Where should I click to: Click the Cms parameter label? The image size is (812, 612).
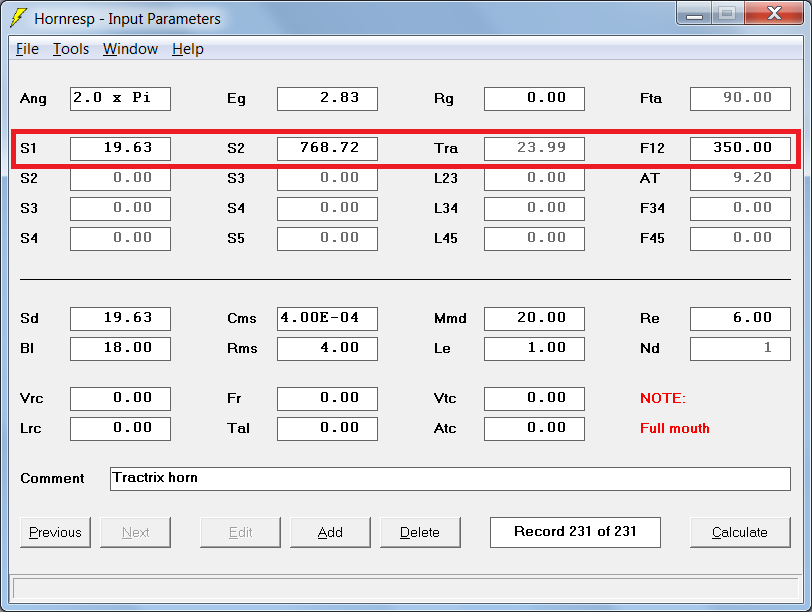pyautogui.click(x=242, y=318)
